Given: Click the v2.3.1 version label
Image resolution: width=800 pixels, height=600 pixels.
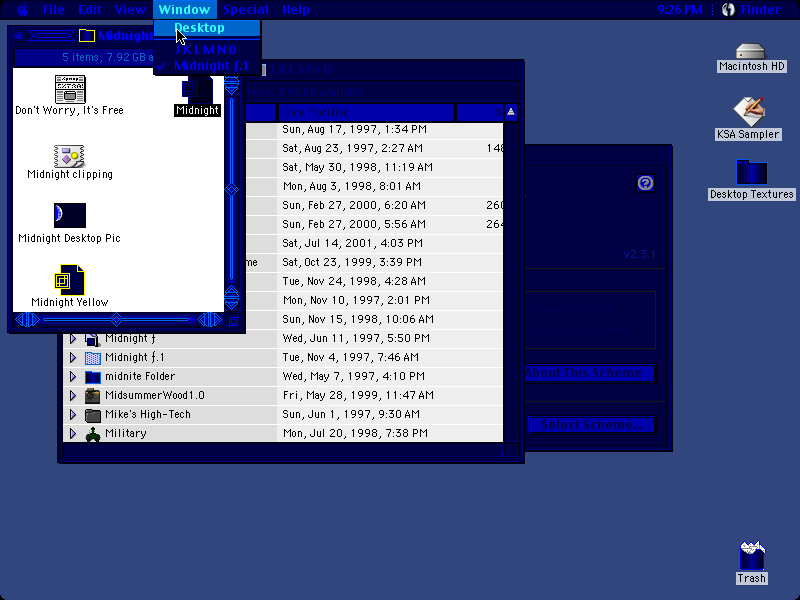Looking at the screenshot, I should click(x=639, y=254).
